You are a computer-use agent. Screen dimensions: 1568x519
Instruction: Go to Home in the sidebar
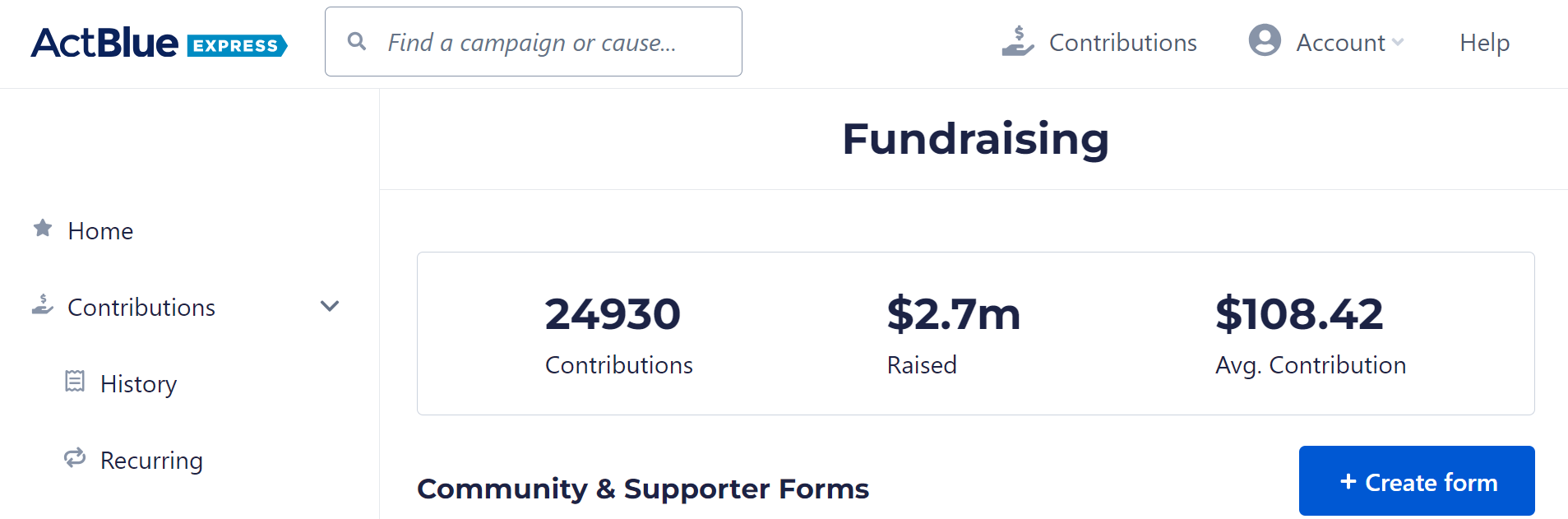click(100, 231)
